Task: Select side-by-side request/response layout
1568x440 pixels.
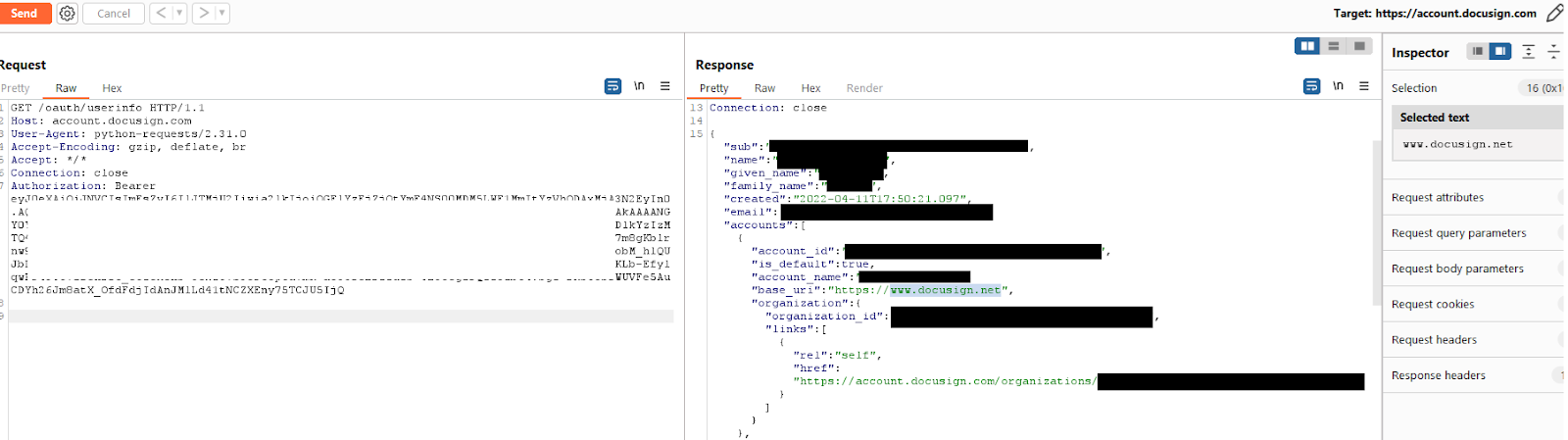Action: [1307, 46]
